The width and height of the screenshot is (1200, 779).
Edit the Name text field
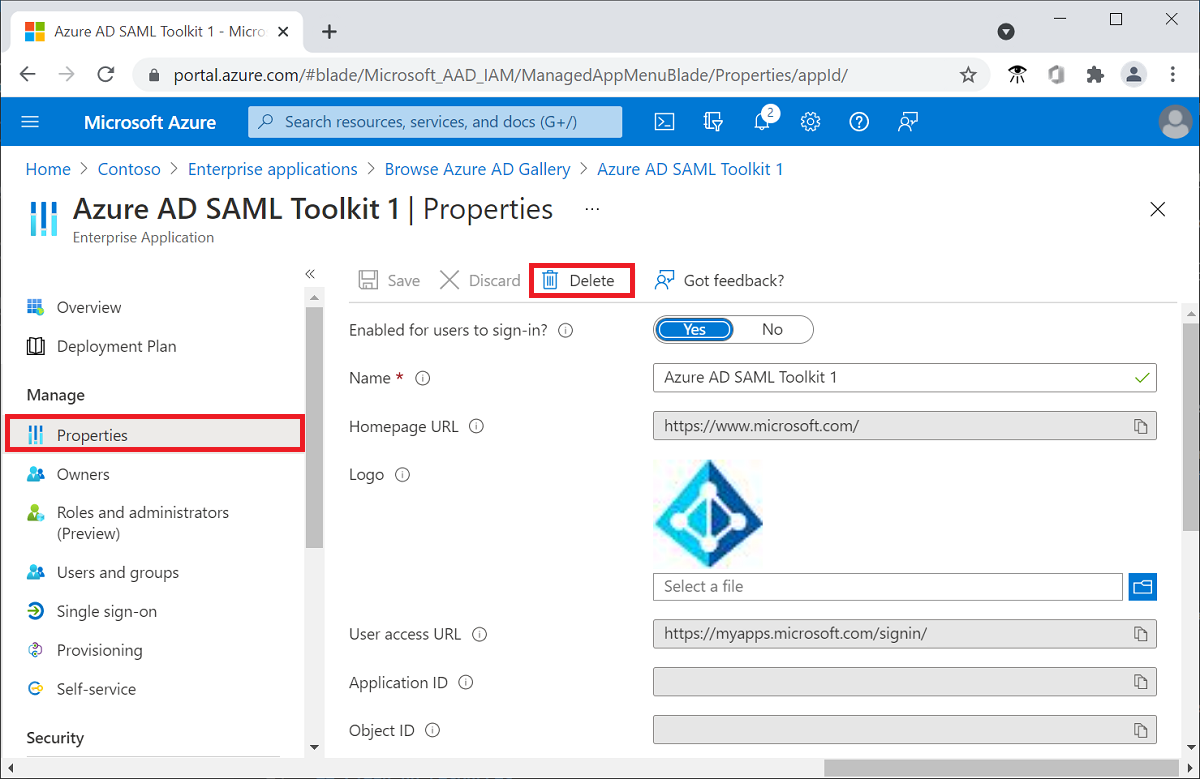click(x=905, y=378)
